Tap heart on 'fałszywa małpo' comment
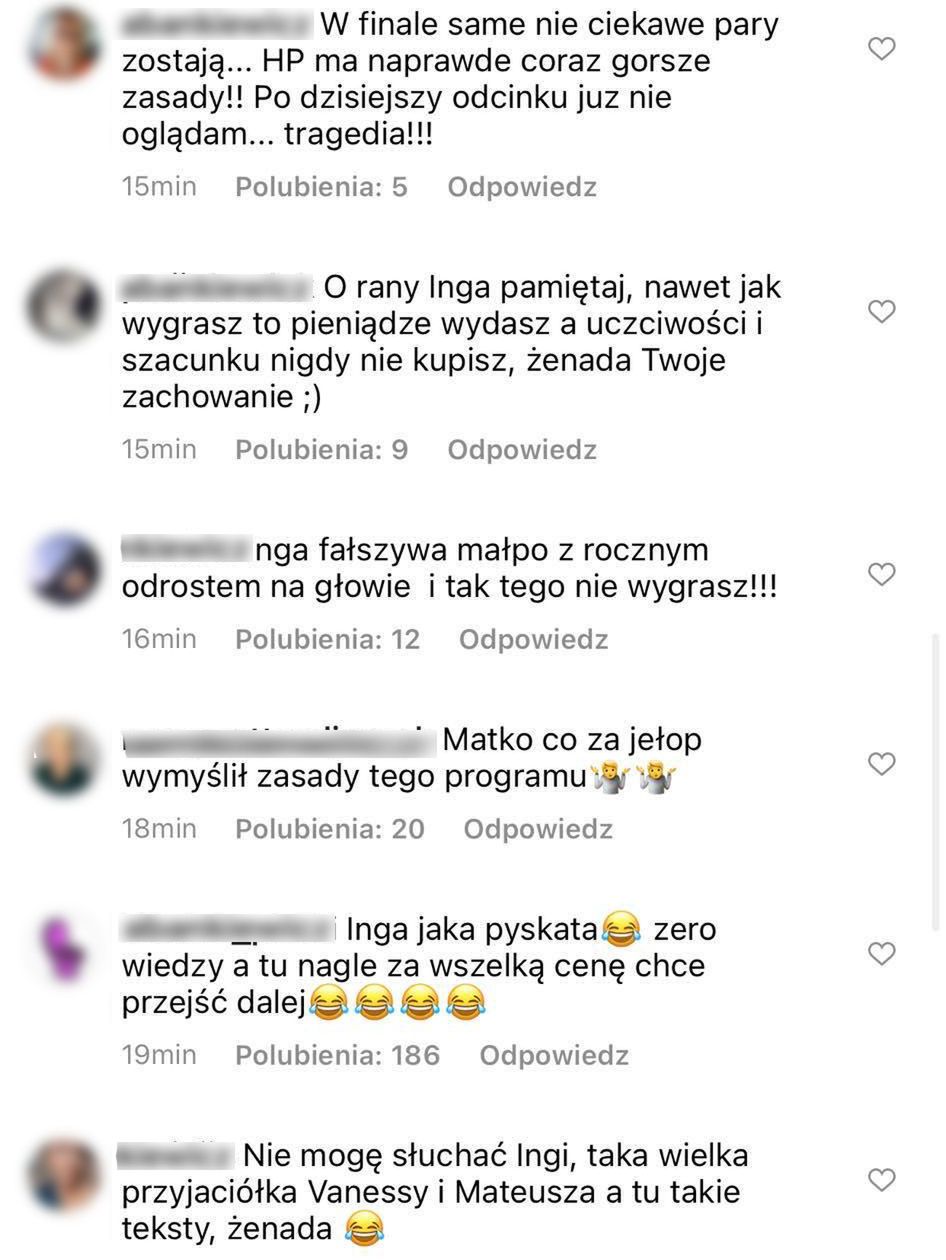This screenshot has height=1260, width=946. click(x=880, y=574)
